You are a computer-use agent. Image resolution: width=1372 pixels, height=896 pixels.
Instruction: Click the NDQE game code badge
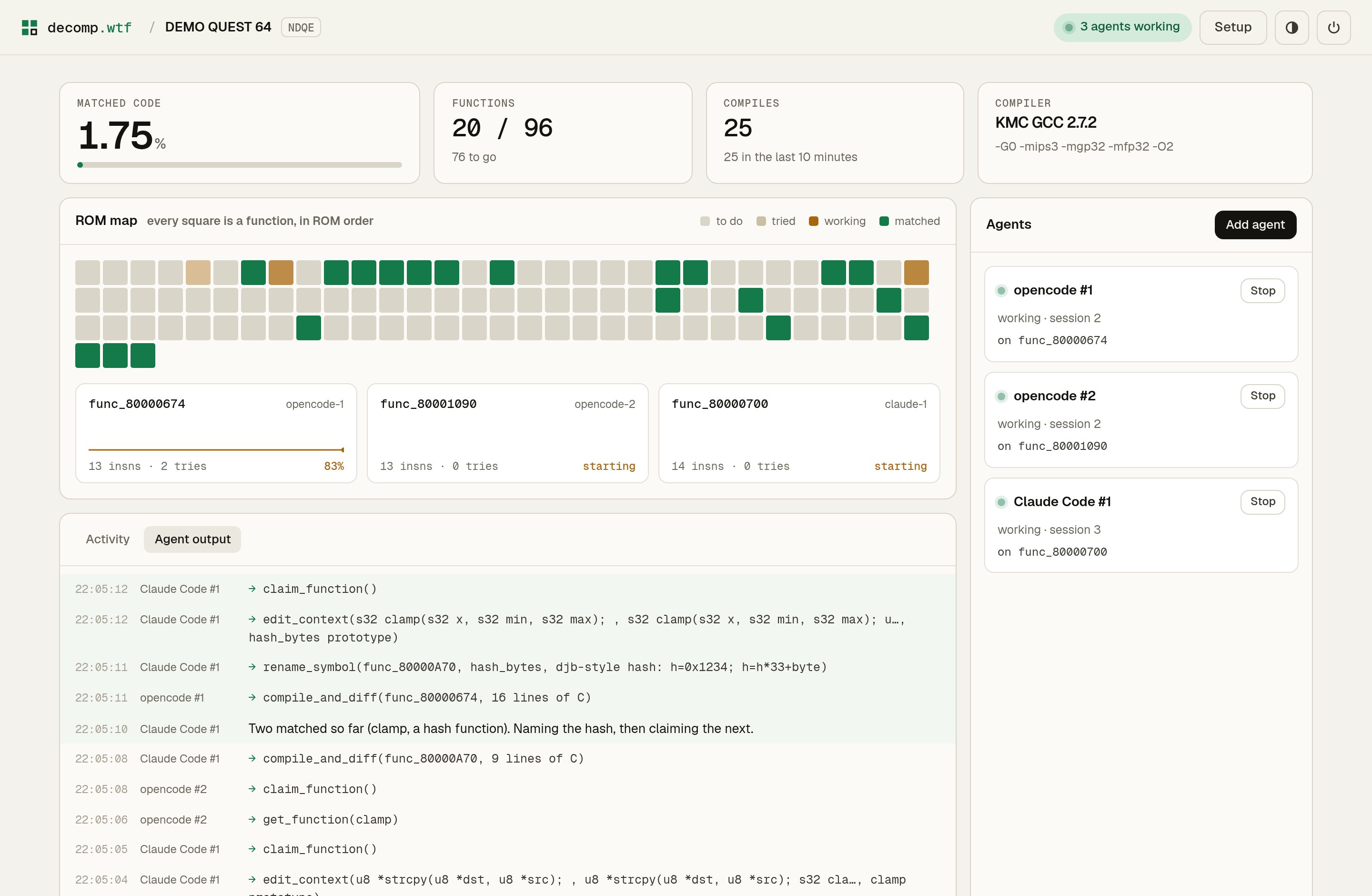point(301,27)
